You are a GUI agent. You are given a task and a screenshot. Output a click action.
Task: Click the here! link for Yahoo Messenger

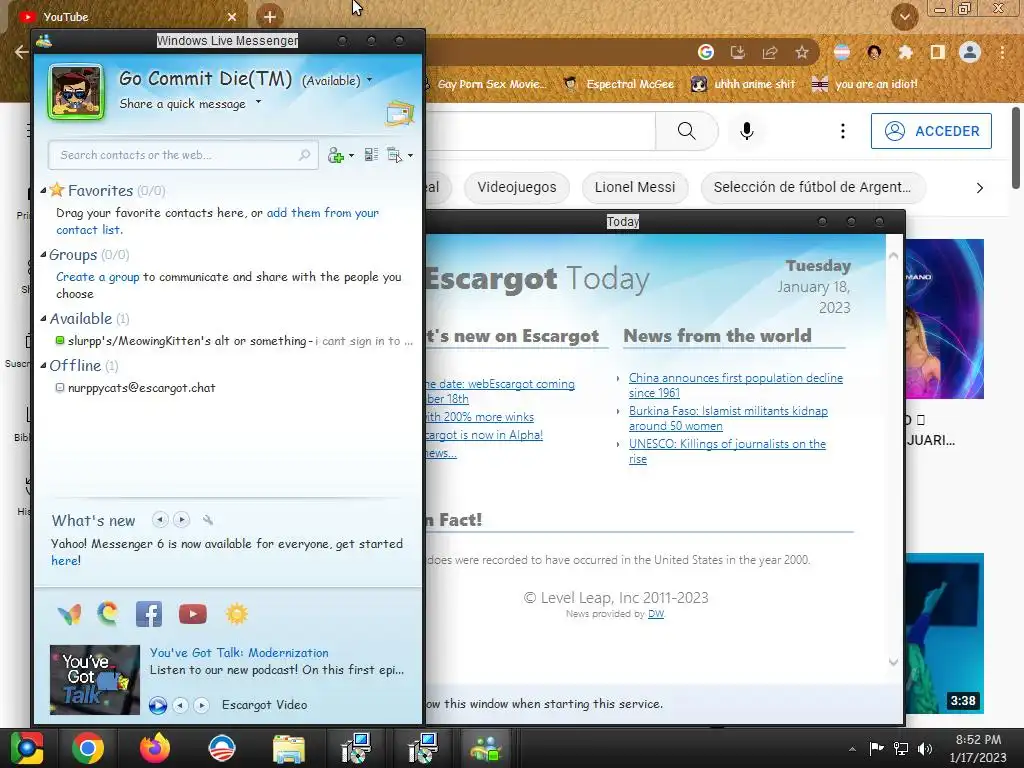coord(66,560)
